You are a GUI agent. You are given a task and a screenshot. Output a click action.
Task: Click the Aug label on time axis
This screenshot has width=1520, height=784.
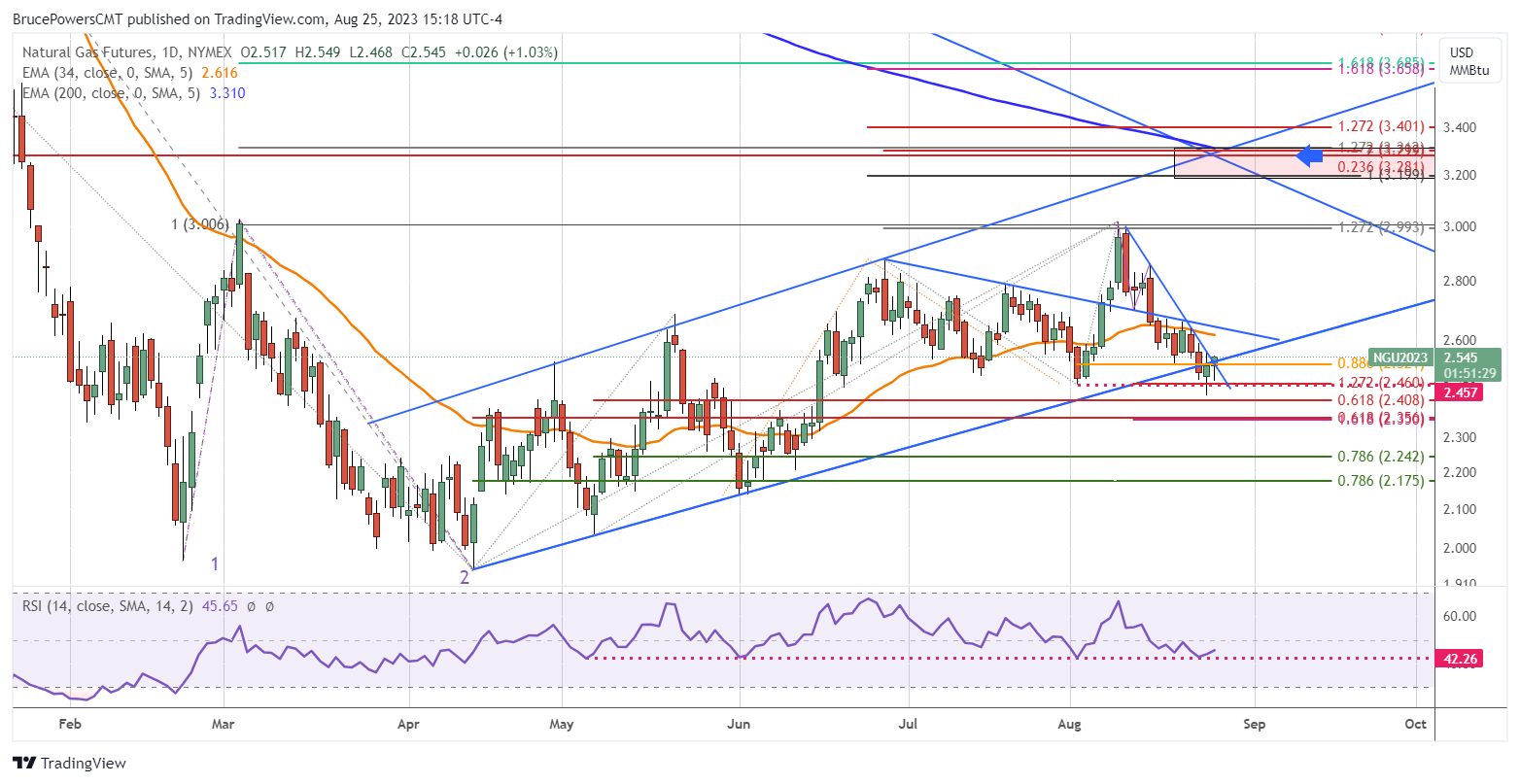(1070, 724)
